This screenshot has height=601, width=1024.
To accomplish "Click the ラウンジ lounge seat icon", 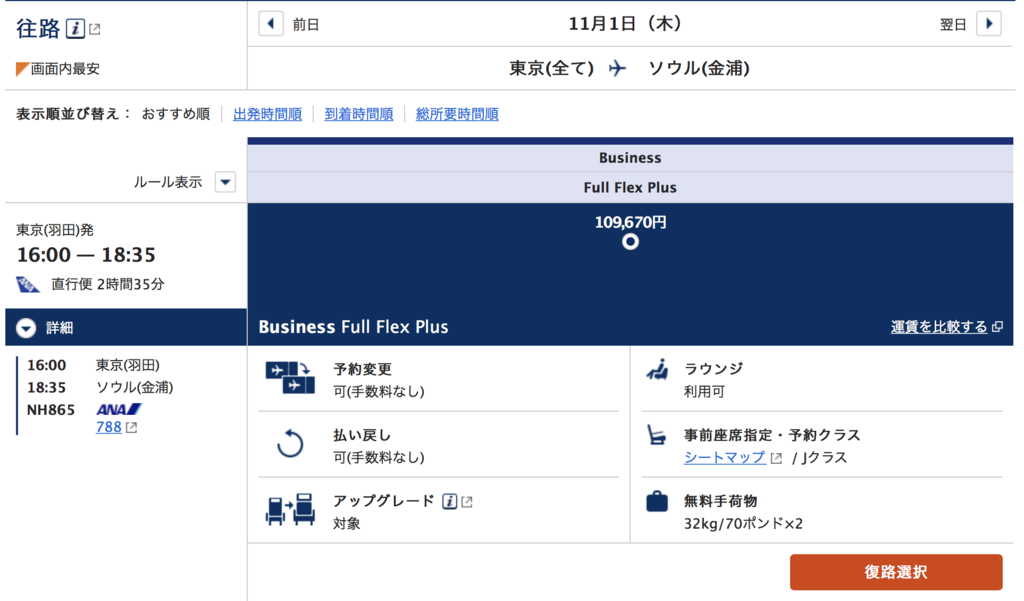I will pyautogui.click(x=658, y=370).
